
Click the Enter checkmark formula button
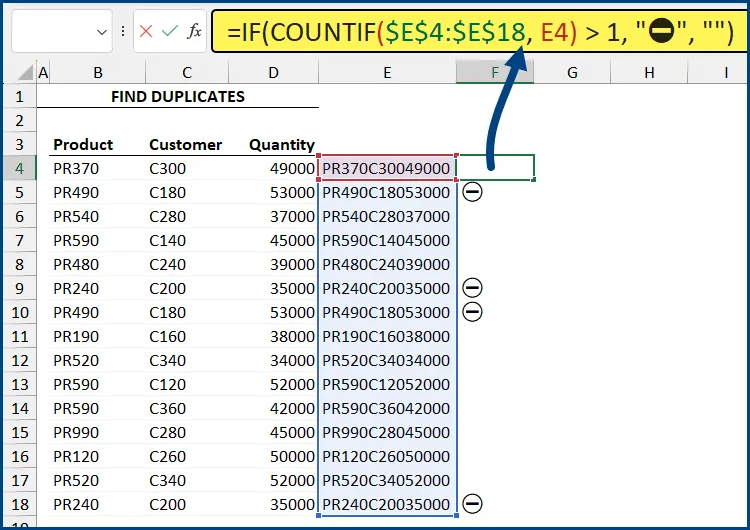click(169, 32)
